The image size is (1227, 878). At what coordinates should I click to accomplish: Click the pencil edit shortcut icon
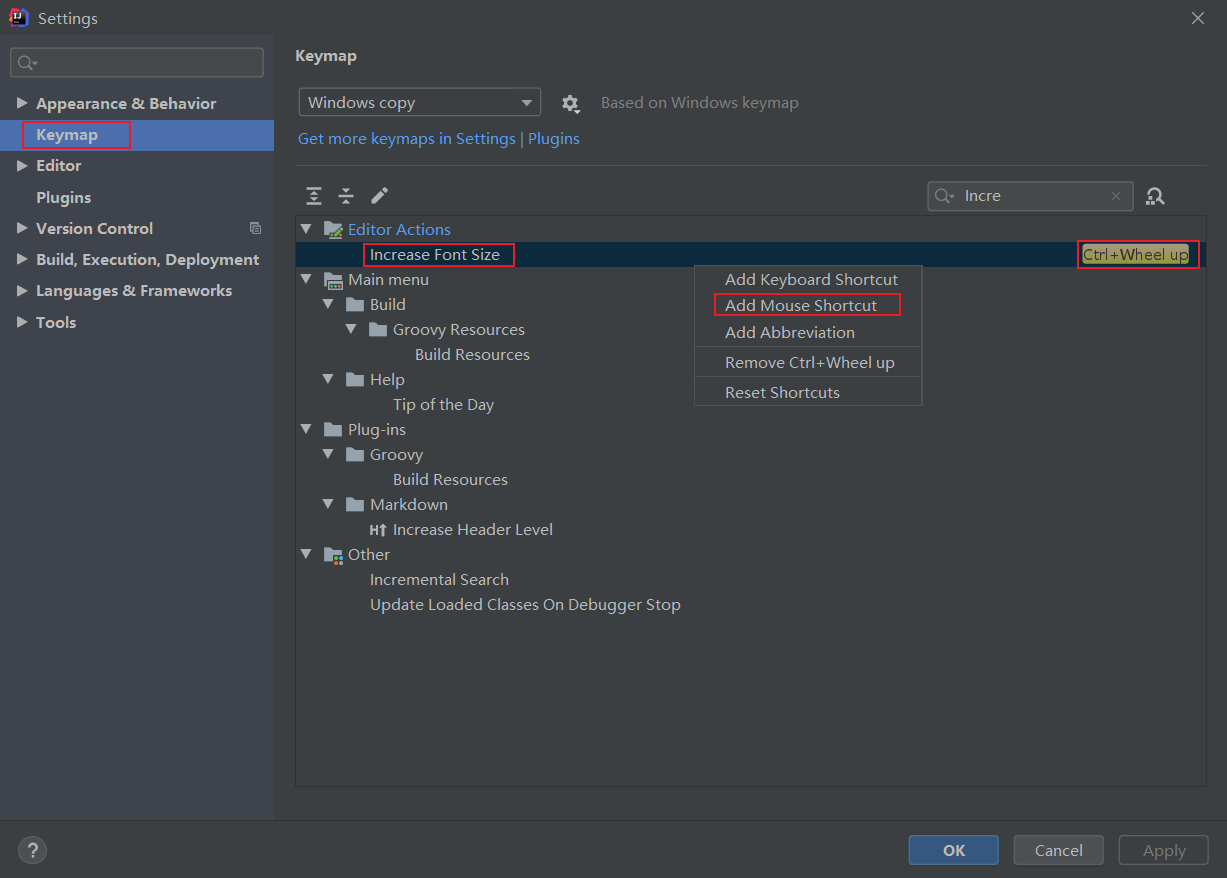click(x=379, y=195)
